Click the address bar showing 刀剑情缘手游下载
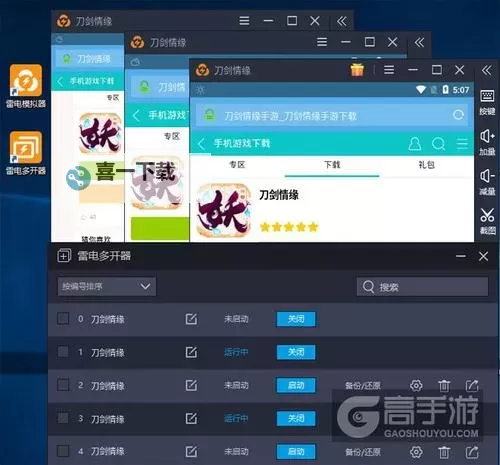 click(x=332, y=115)
